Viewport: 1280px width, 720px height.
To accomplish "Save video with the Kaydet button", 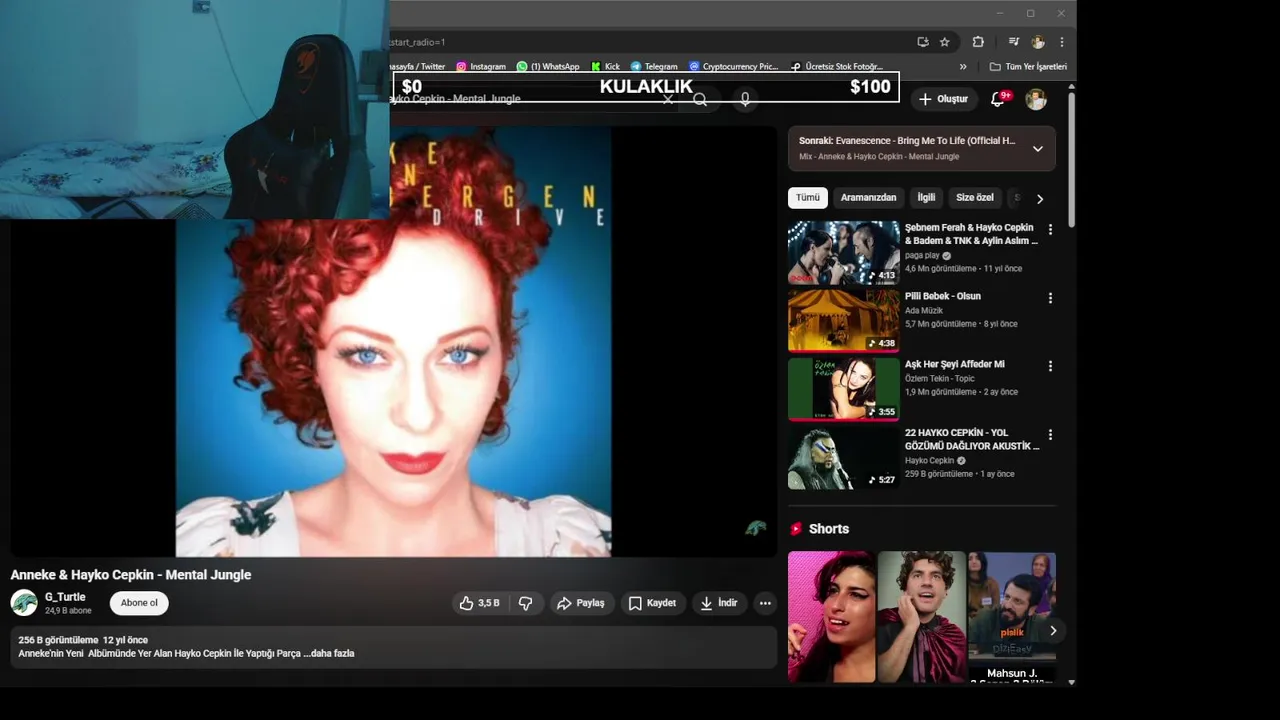I will click(x=652, y=603).
